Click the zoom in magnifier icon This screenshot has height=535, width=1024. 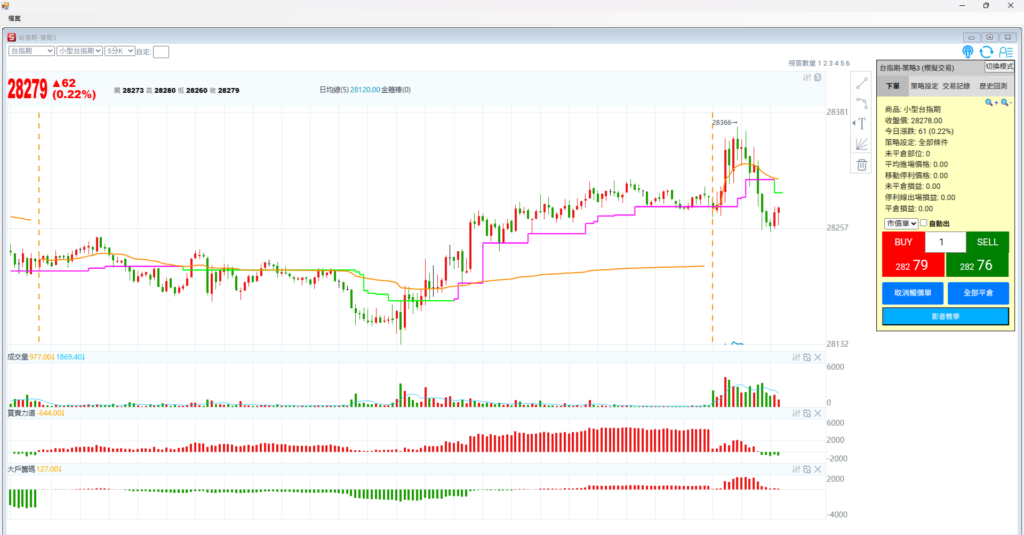coord(990,102)
